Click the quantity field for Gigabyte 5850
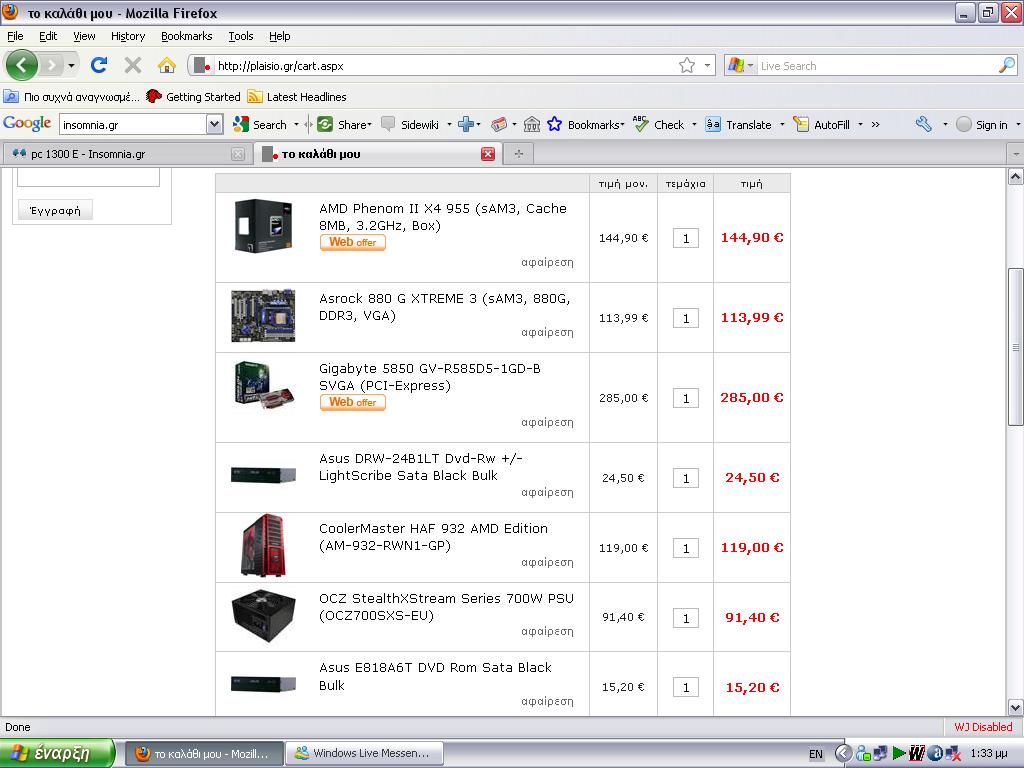 click(x=686, y=398)
